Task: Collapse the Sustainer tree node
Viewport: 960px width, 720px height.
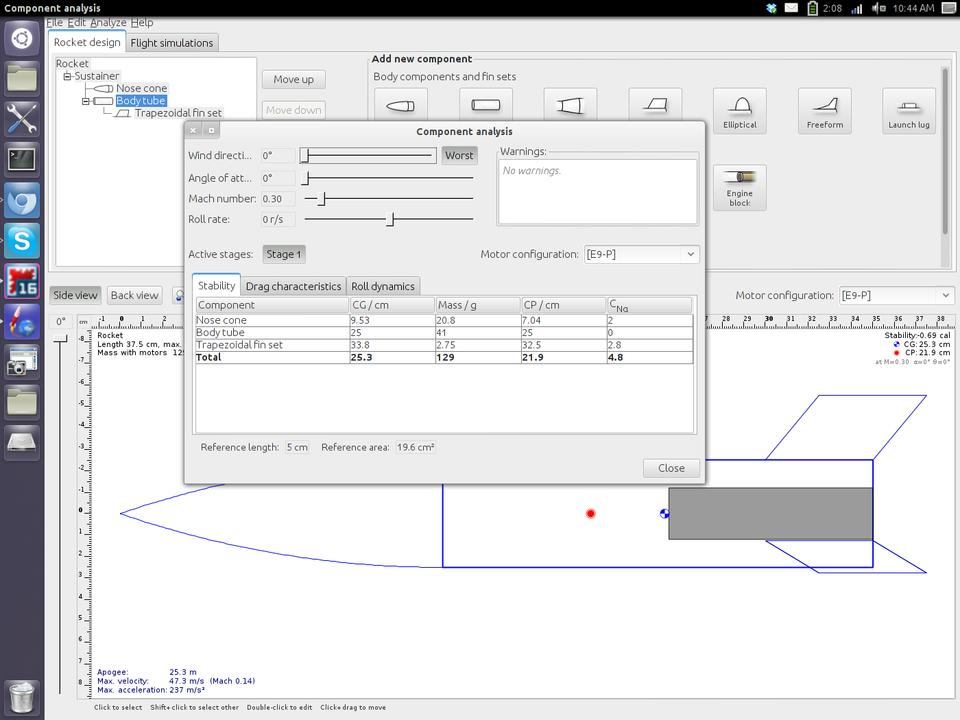Action: tap(67, 76)
